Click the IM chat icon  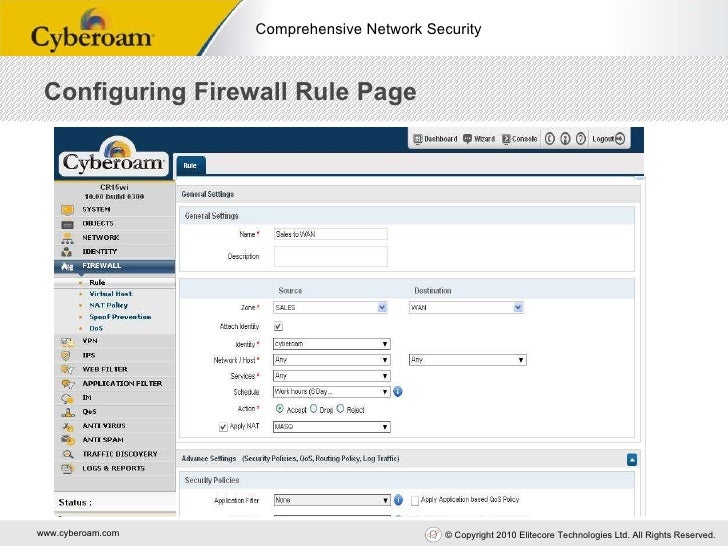pyautogui.click(x=67, y=398)
